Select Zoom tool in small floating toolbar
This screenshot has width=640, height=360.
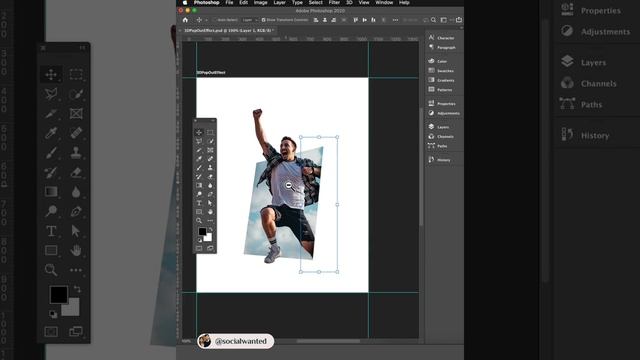click(x=199, y=221)
